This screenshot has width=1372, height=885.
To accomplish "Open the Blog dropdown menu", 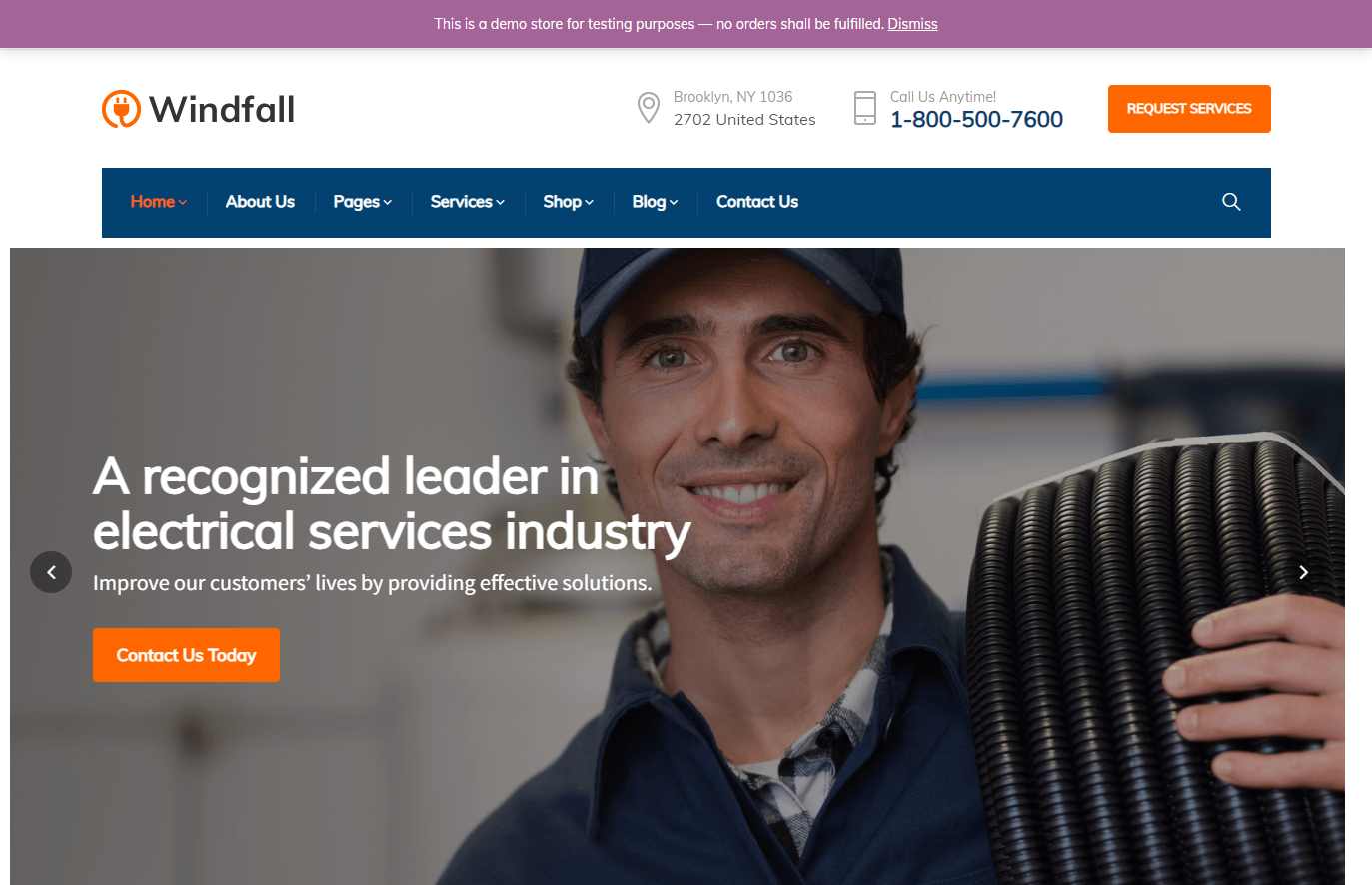I will tap(655, 202).
